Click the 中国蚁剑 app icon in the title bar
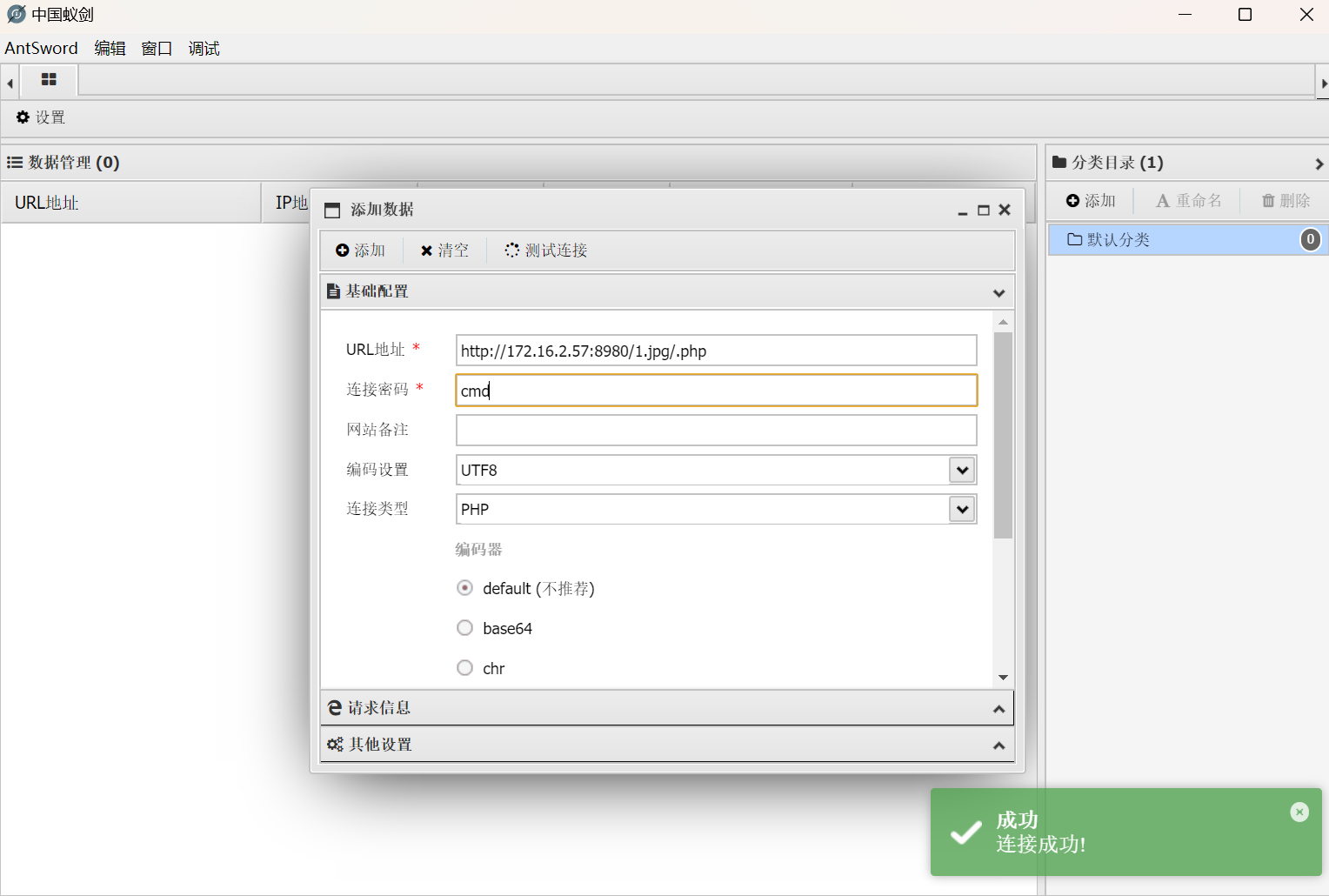This screenshot has width=1329, height=896. tap(16, 14)
